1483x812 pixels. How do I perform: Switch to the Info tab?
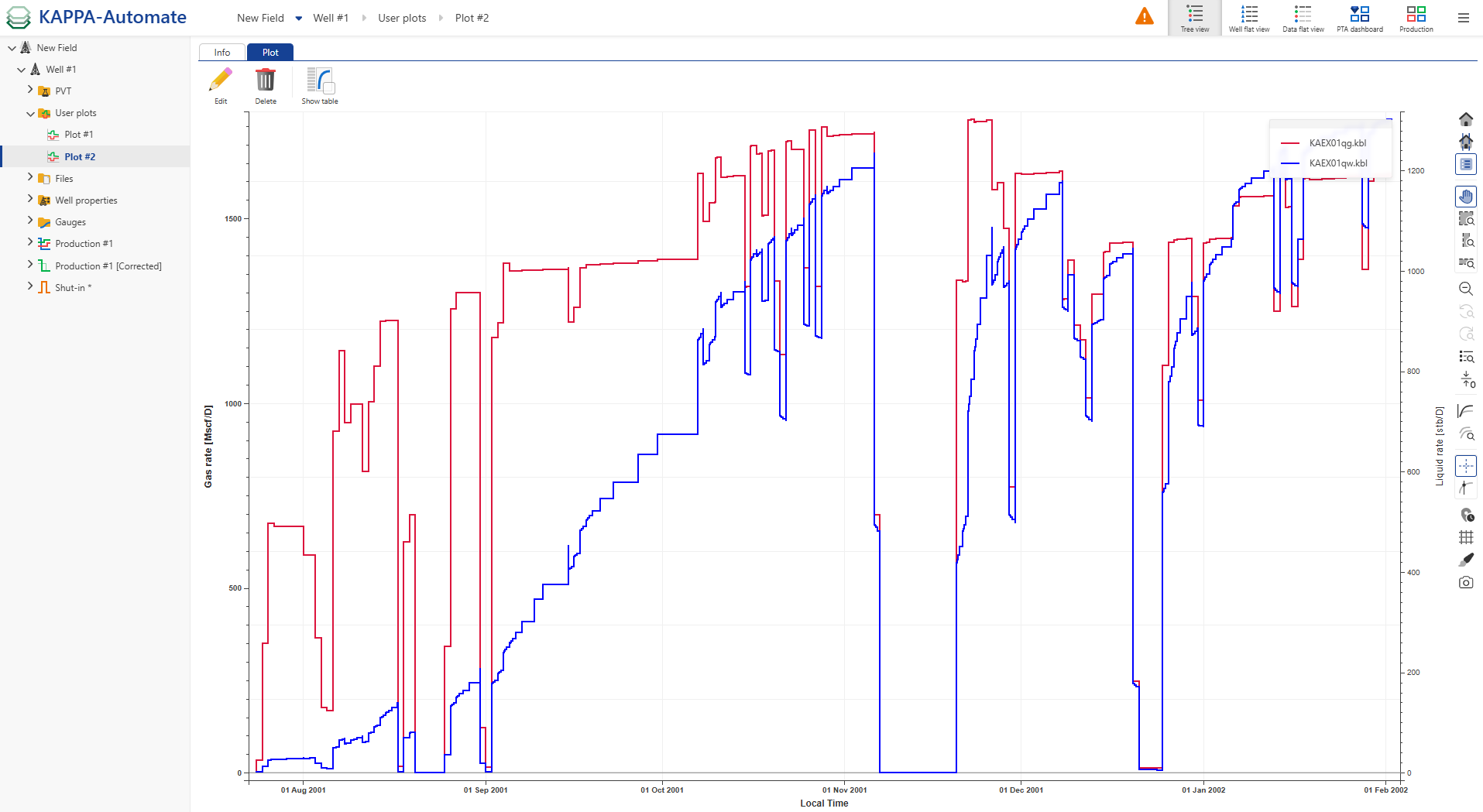[222, 53]
